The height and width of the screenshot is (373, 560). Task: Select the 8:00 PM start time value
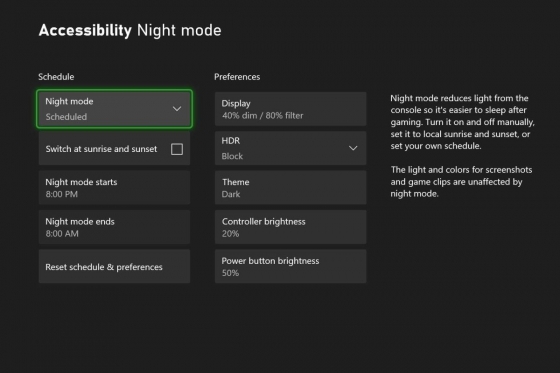point(61,194)
